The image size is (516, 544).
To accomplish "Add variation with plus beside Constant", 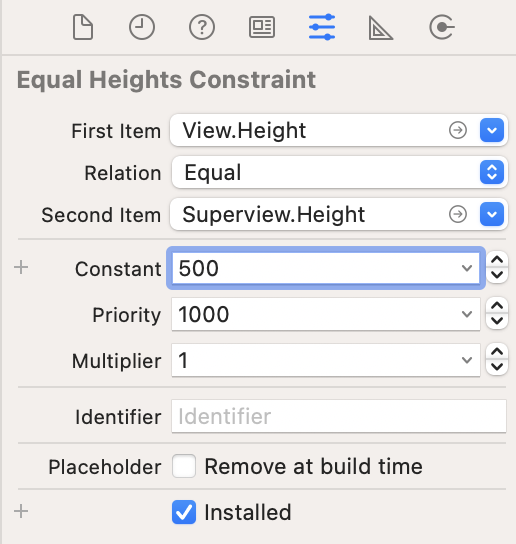I will click(21, 267).
